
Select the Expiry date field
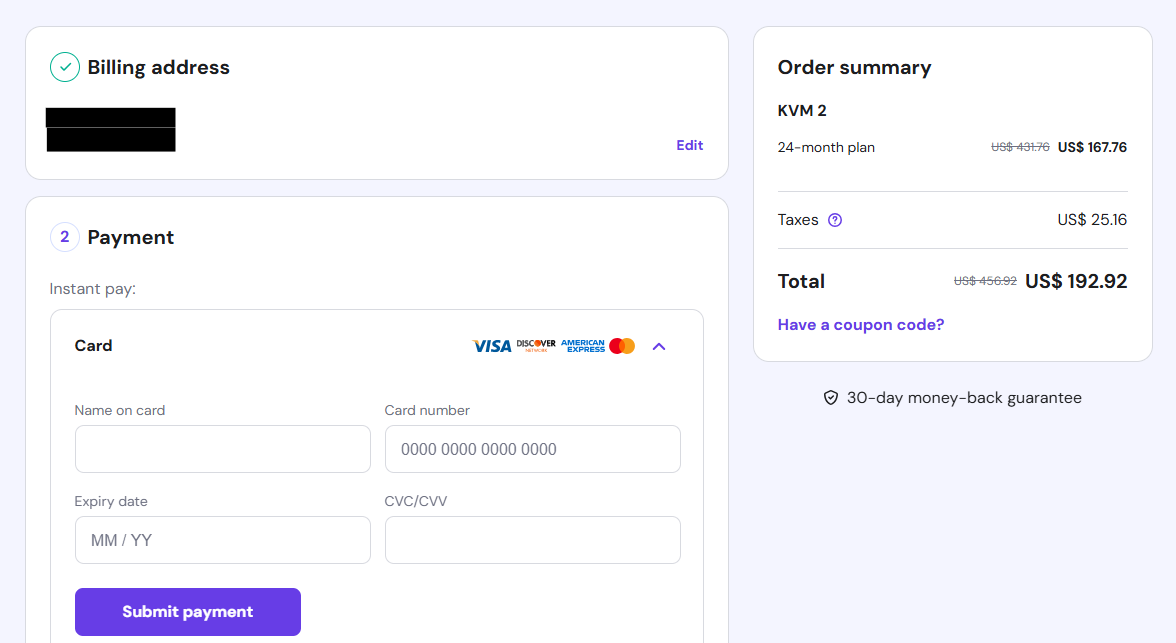(222, 540)
